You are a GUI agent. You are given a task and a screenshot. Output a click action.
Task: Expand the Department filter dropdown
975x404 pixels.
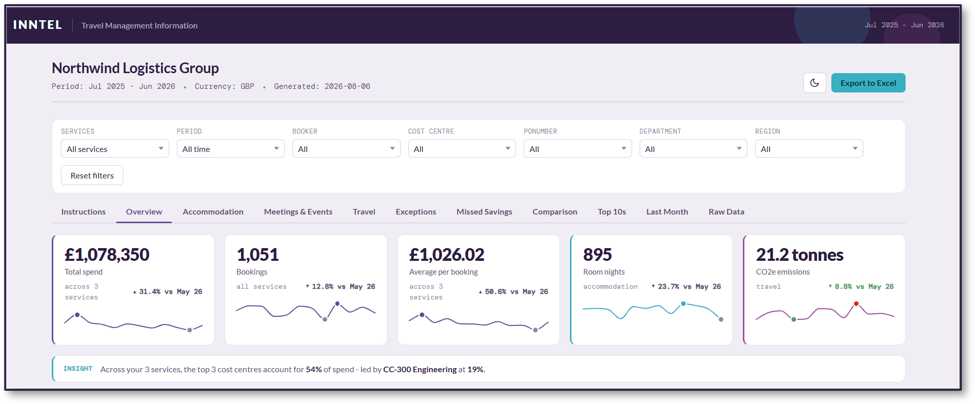click(x=693, y=149)
